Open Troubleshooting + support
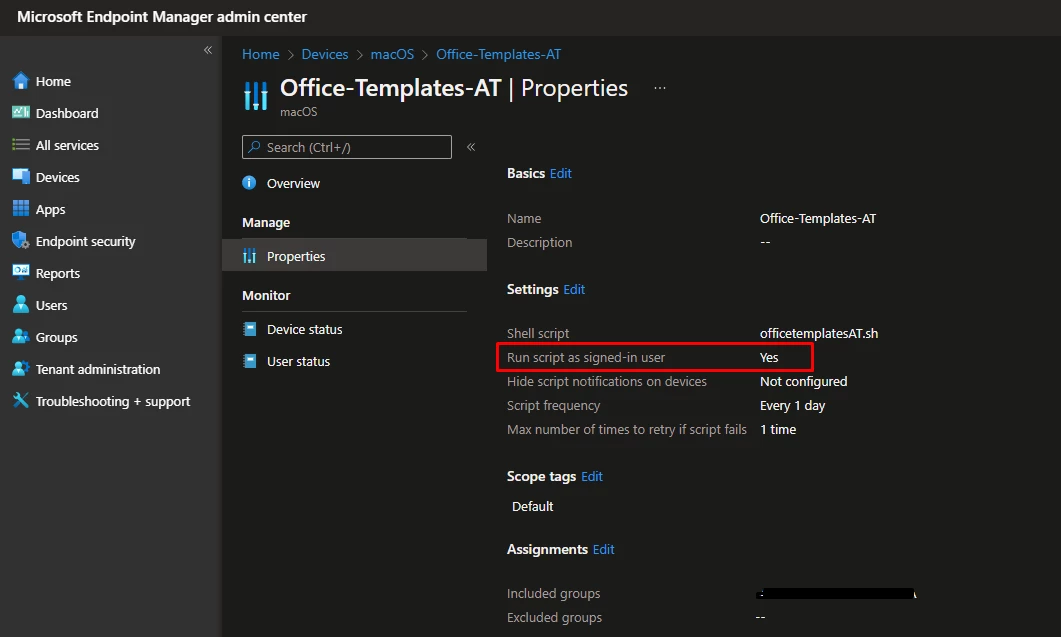This screenshot has height=637, width=1061. 111,401
